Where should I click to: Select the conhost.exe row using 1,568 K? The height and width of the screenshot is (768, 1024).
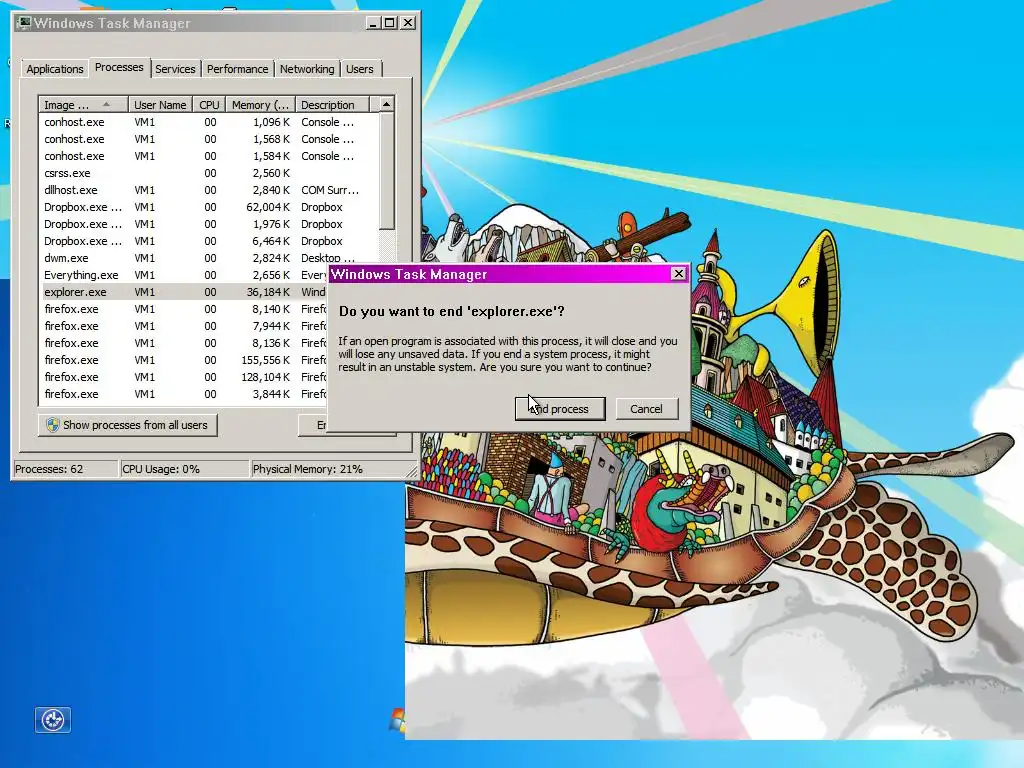pyautogui.click(x=208, y=139)
